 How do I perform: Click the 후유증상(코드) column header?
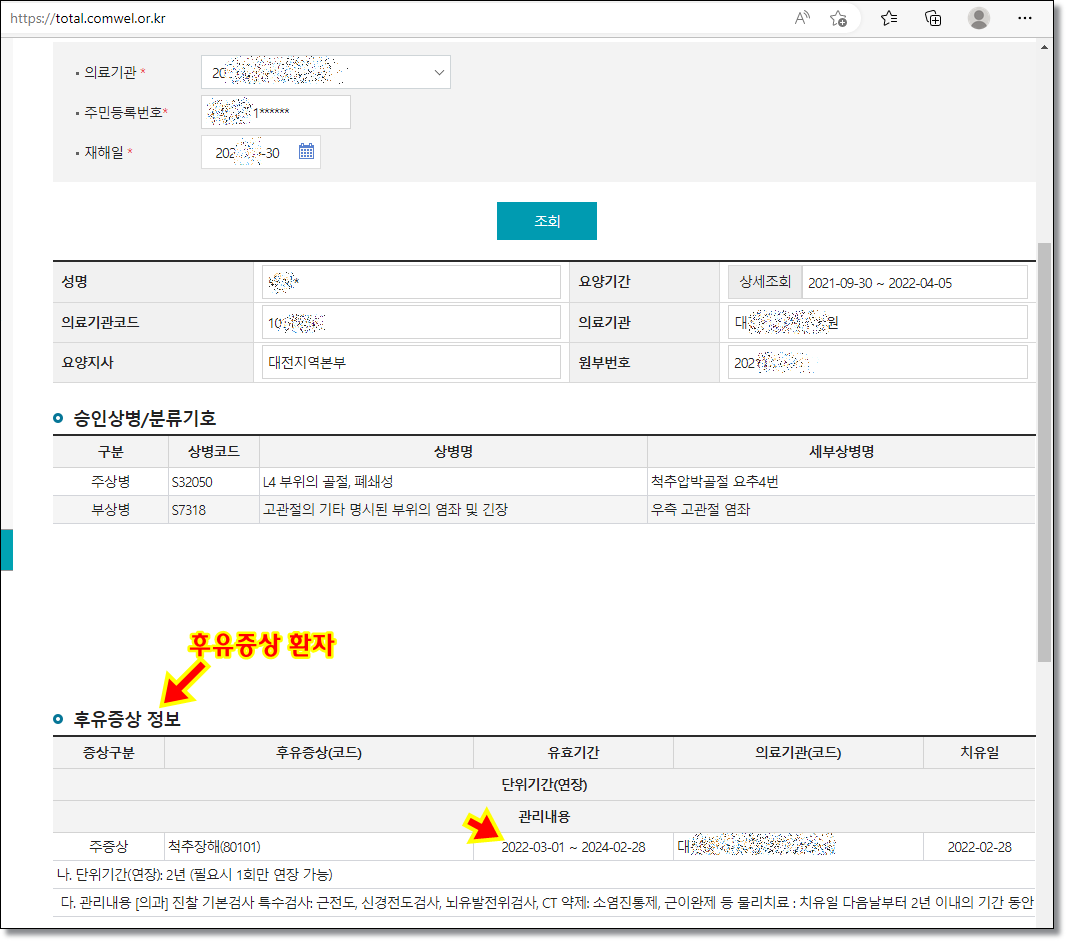tap(319, 753)
